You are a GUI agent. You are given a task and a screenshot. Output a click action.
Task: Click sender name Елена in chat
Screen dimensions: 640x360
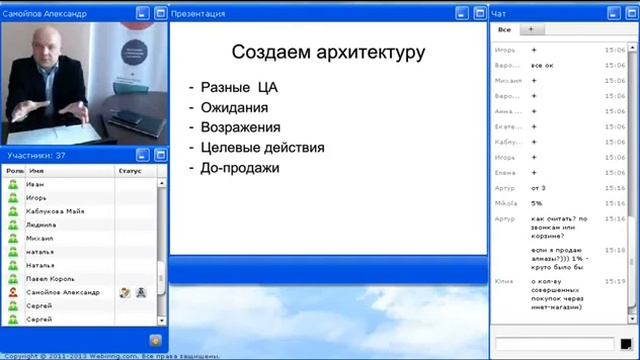505,173
